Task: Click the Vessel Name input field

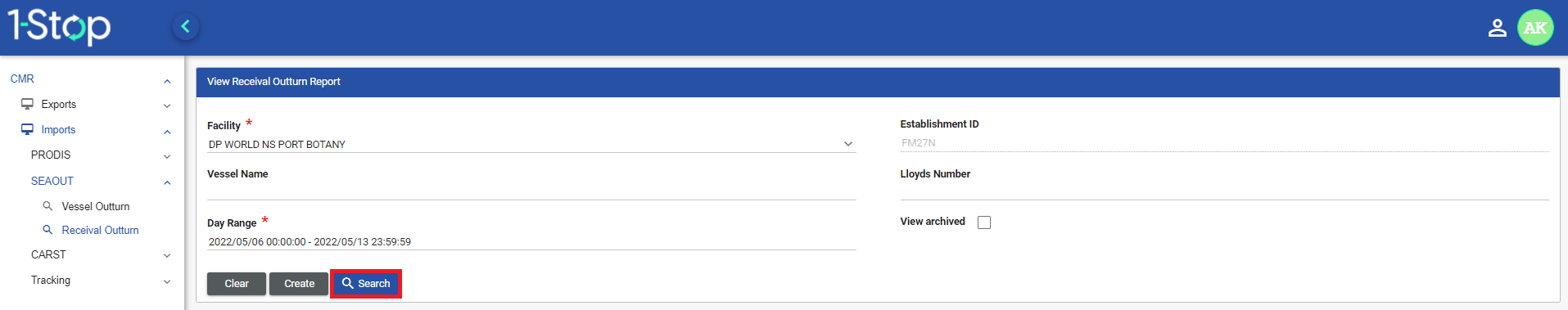Action: [531, 191]
